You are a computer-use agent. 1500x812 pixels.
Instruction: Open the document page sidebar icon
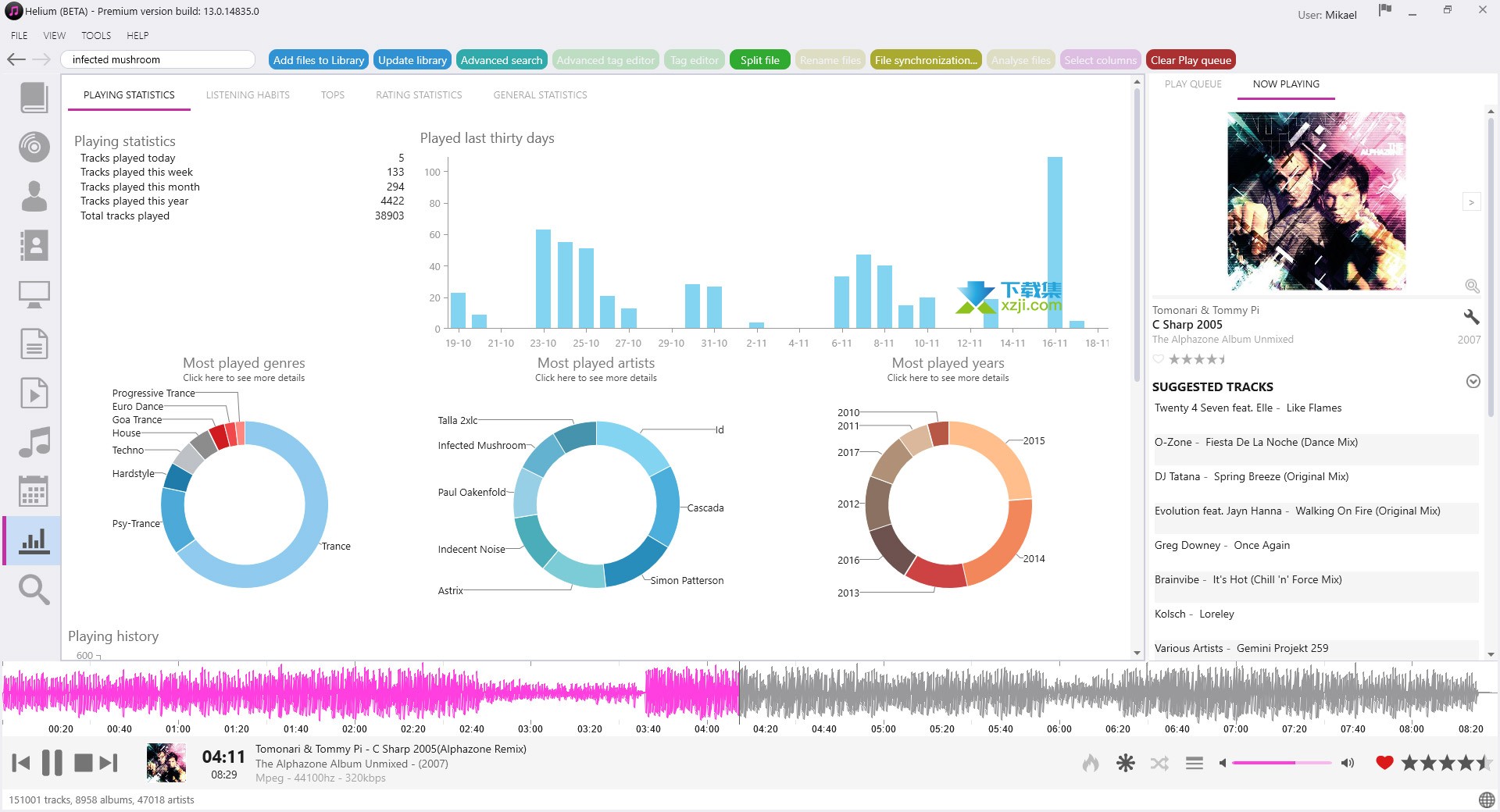(34, 344)
